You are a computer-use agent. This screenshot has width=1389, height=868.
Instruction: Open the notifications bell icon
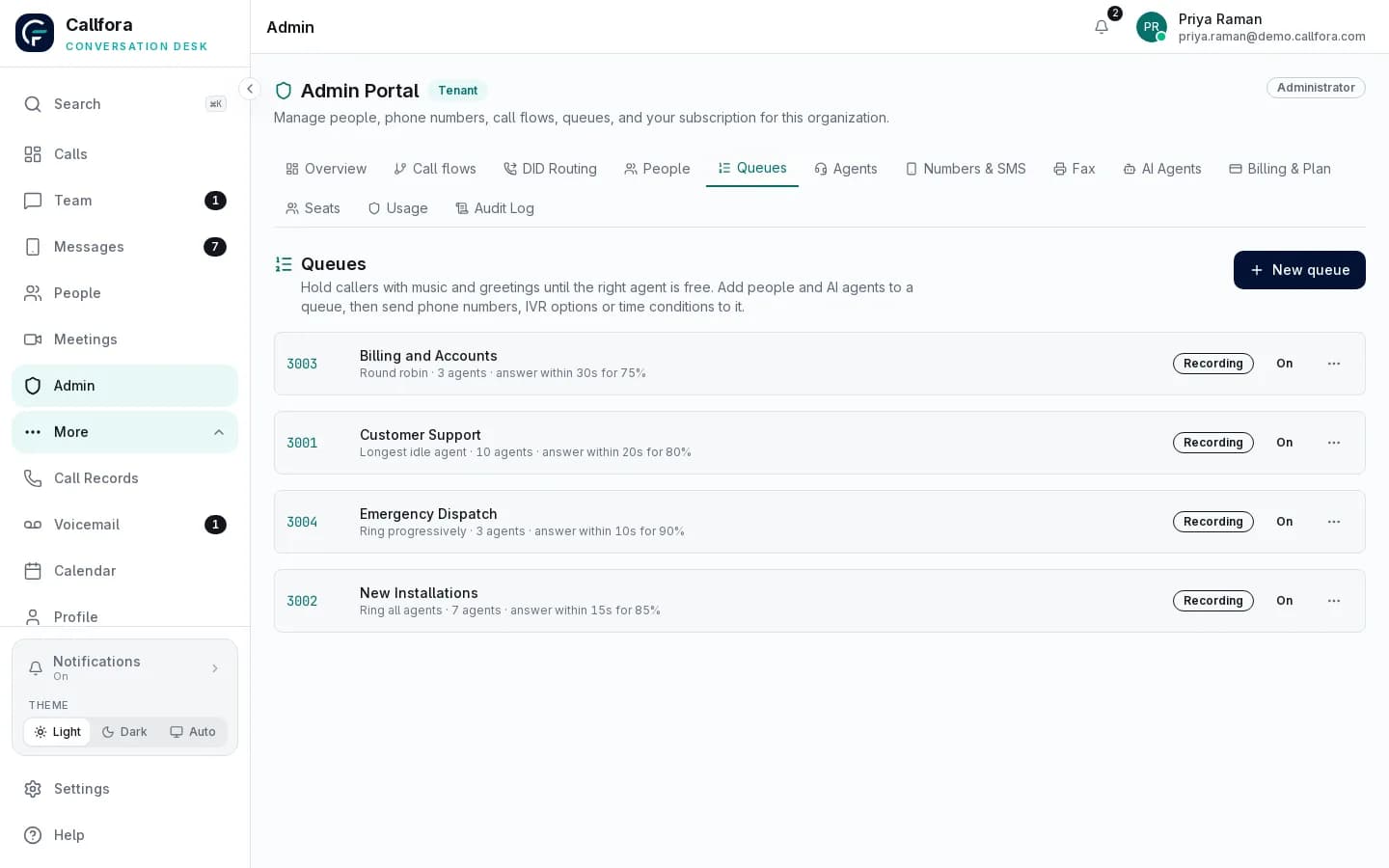pyautogui.click(x=1102, y=27)
